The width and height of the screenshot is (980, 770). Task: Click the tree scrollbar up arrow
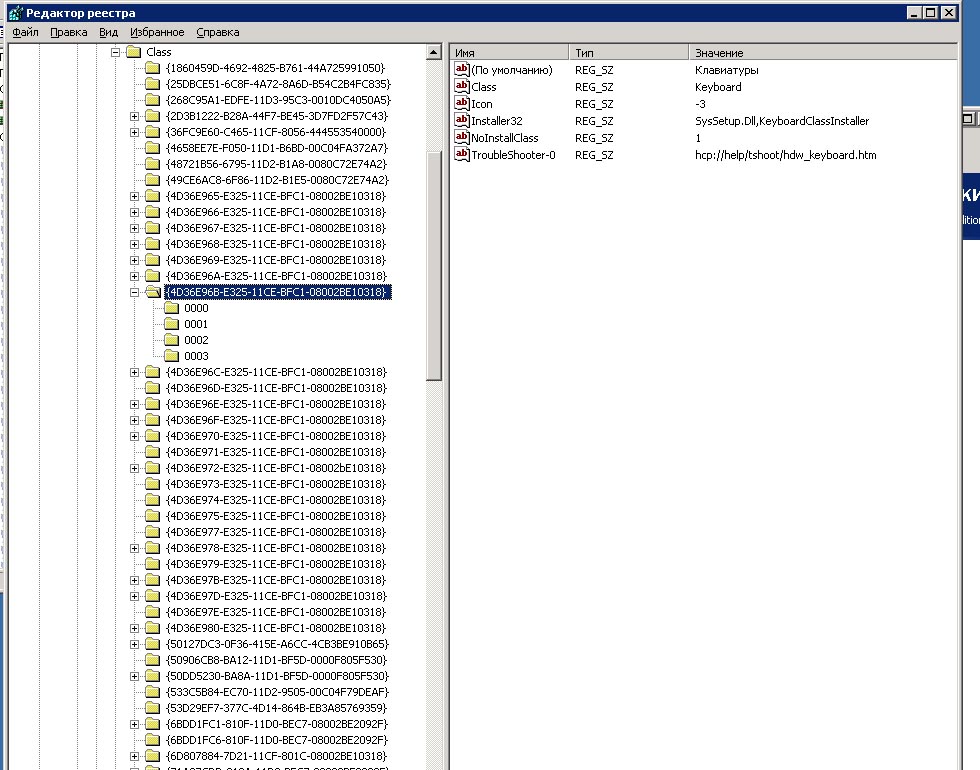tap(434, 52)
